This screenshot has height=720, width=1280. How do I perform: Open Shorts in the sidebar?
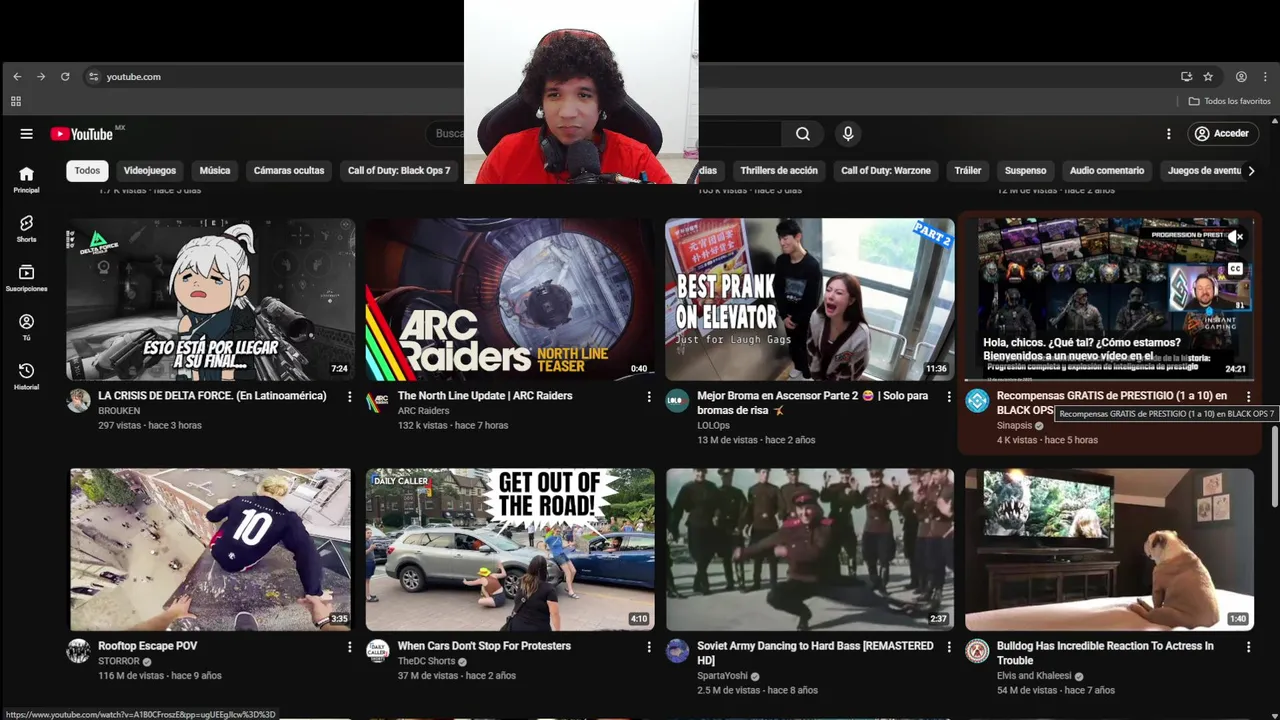[x=27, y=229]
